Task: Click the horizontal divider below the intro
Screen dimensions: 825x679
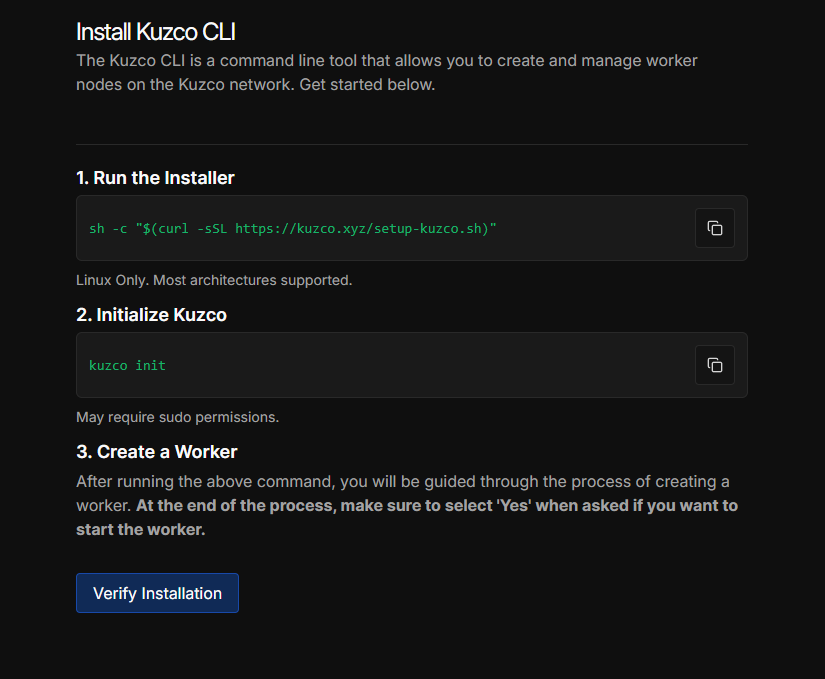Action: pyautogui.click(x=411, y=144)
